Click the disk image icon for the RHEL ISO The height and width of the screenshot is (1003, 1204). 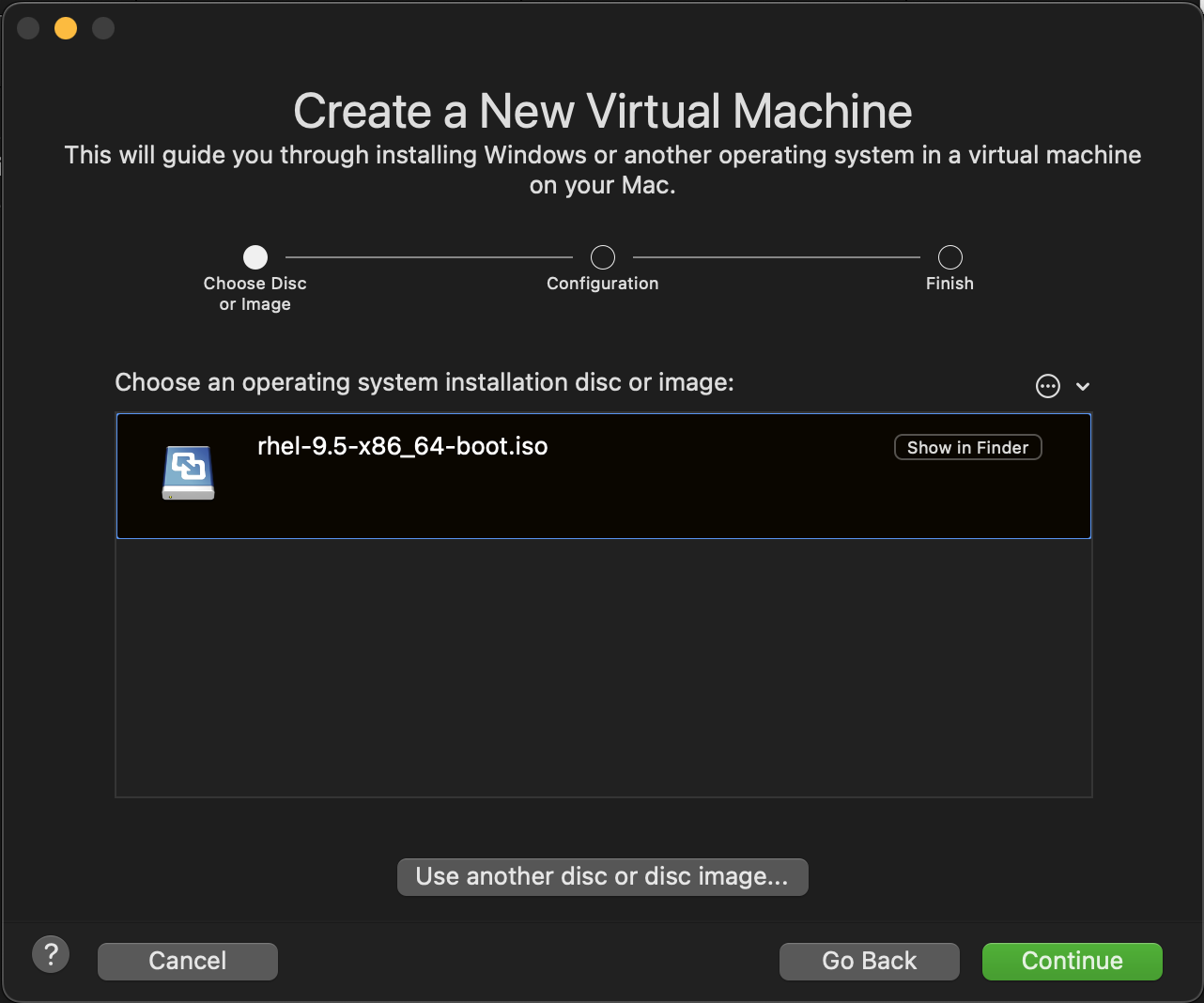188,472
